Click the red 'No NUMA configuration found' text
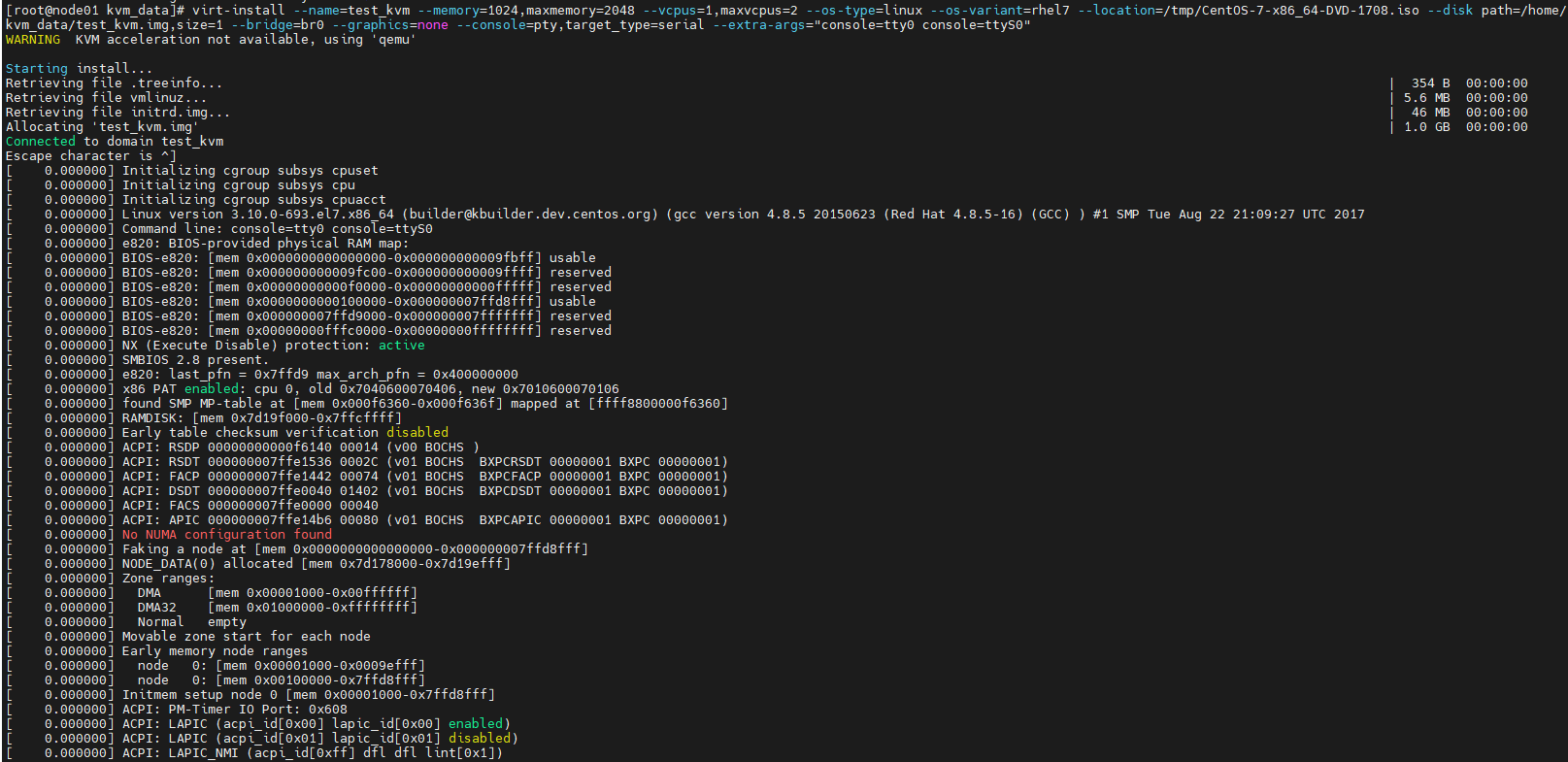The width and height of the screenshot is (1568, 762). [226, 534]
